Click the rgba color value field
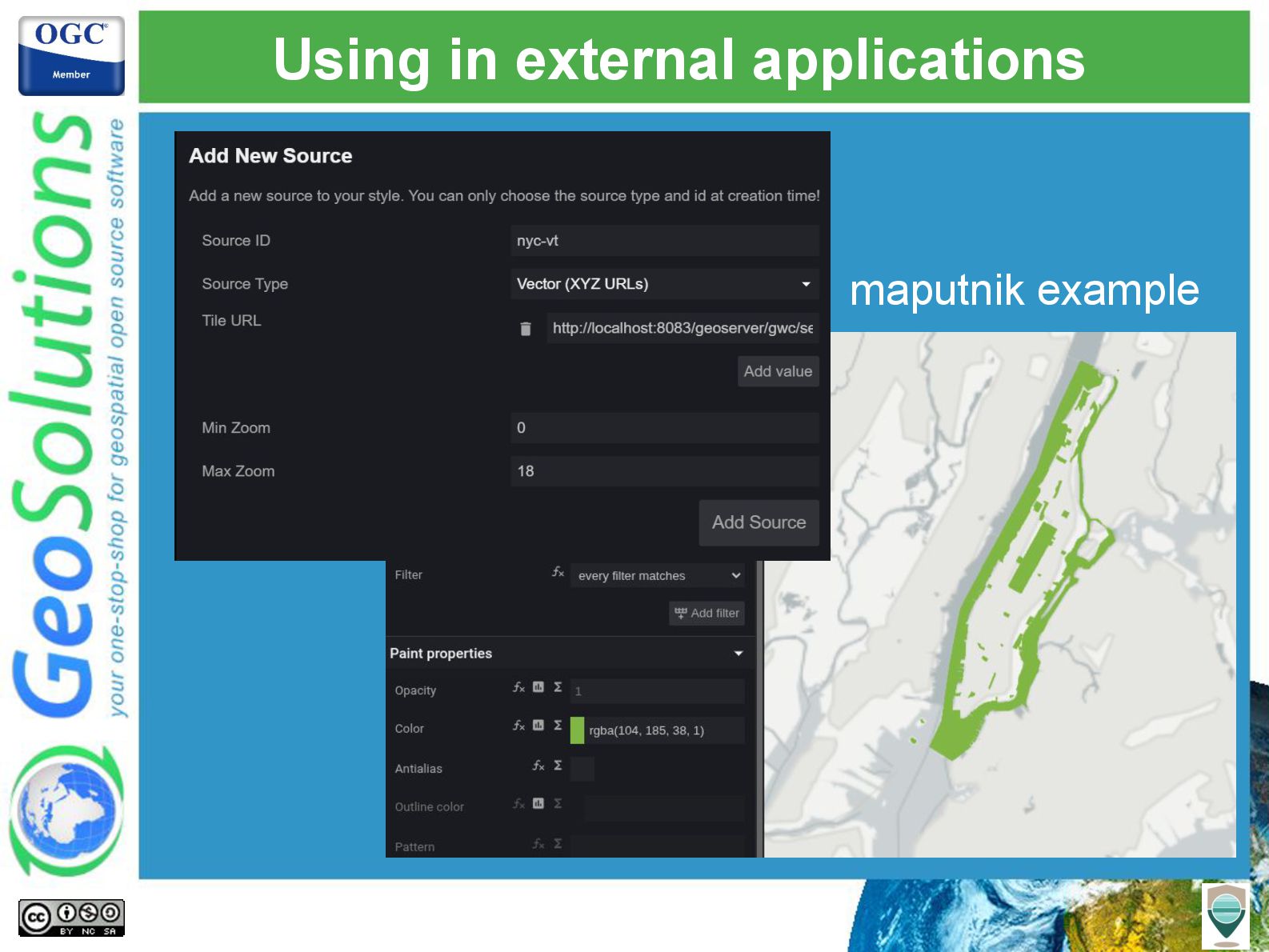 (665, 730)
